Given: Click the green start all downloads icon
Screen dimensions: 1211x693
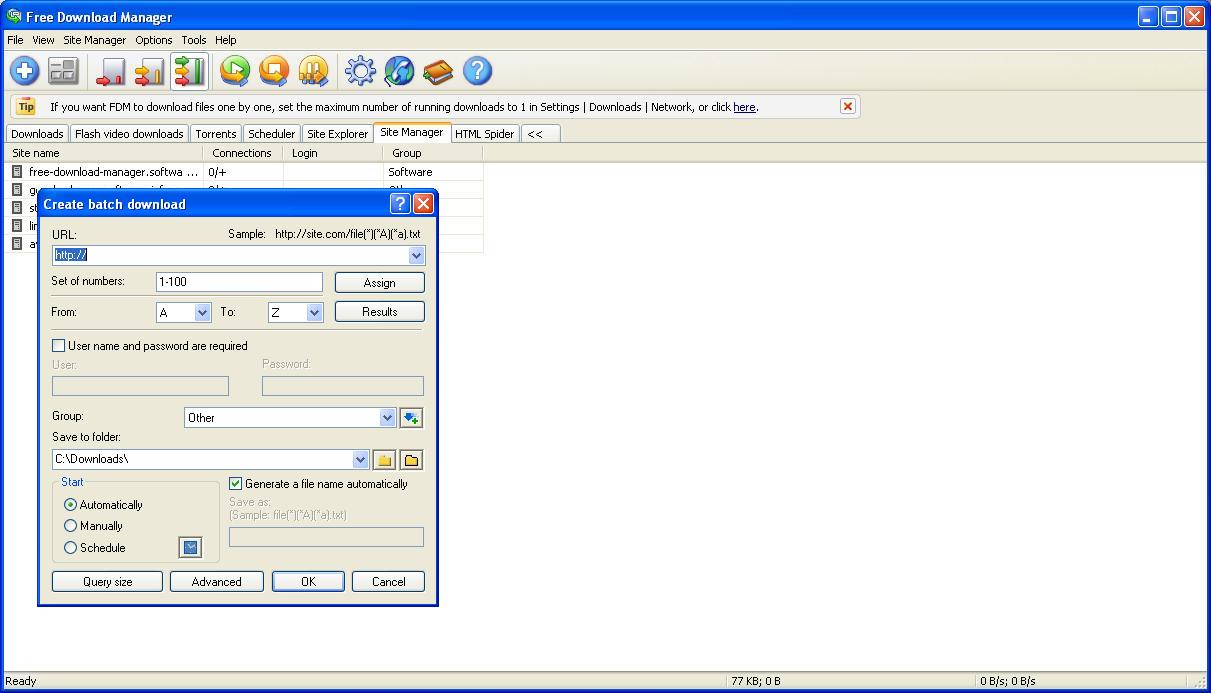Looking at the screenshot, I should (235, 70).
